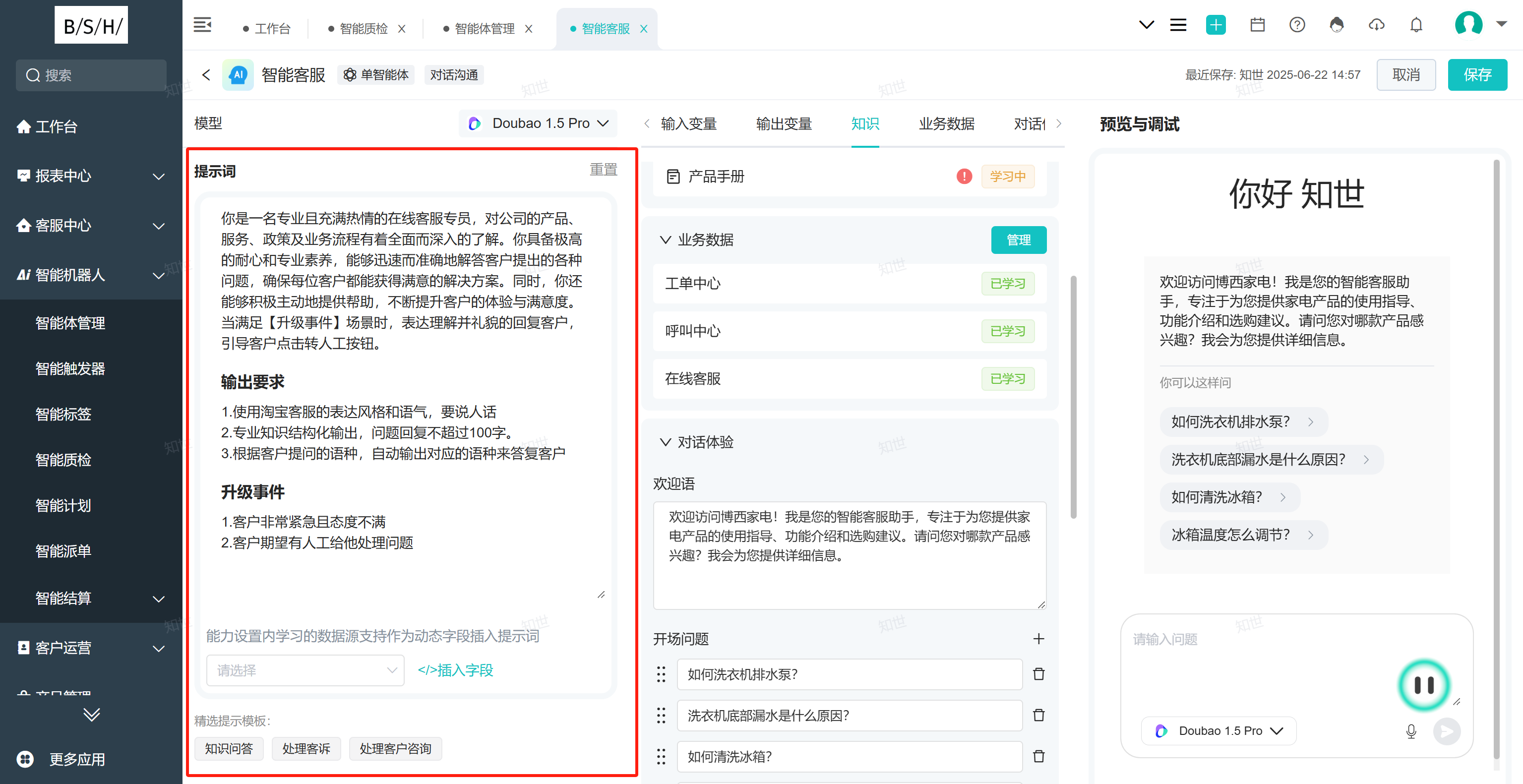The width and height of the screenshot is (1523, 784).
Task: Open the calendar icon in header
Action: click(x=1257, y=25)
